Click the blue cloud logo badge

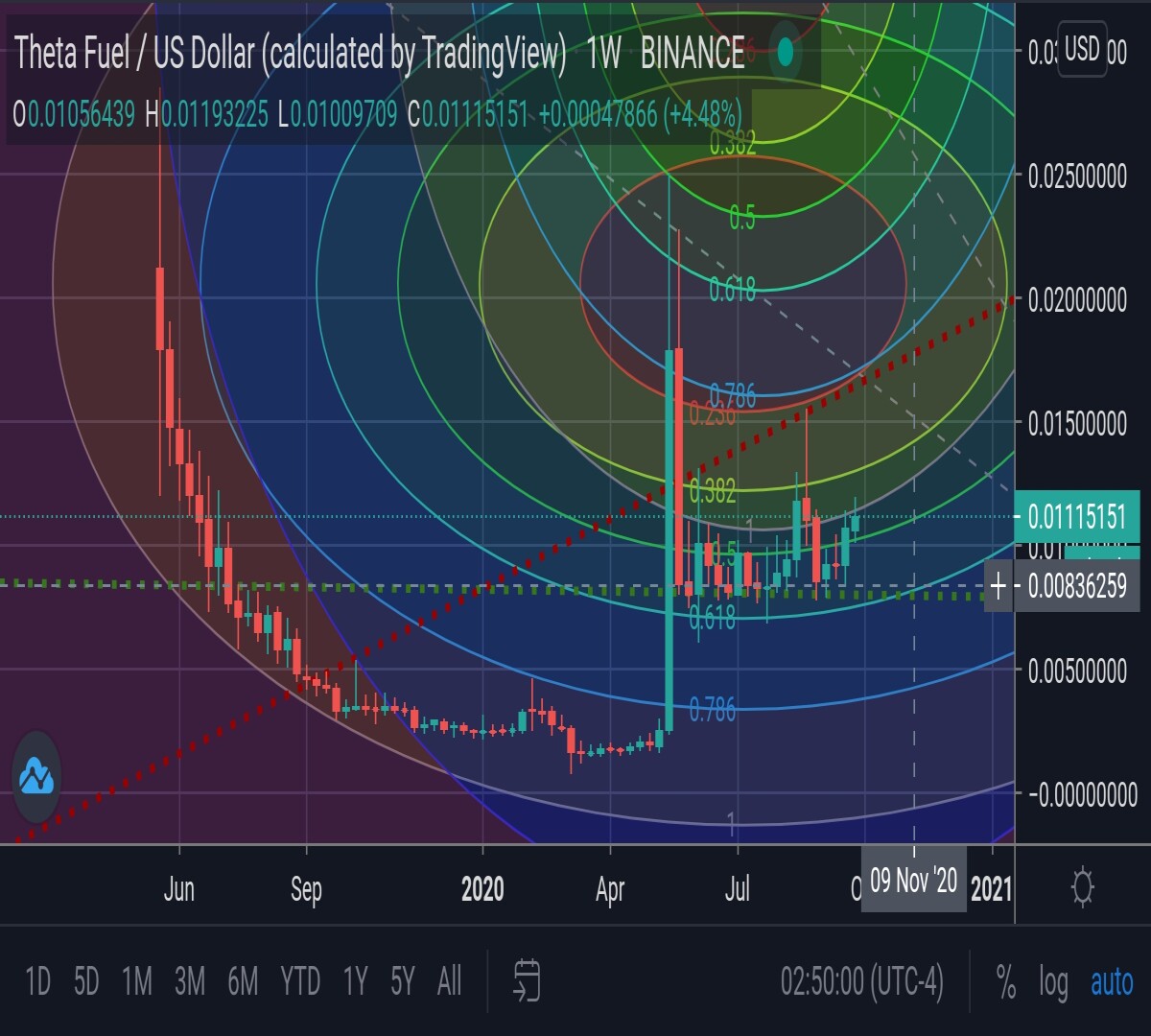pyautogui.click(x=36, y=777)
